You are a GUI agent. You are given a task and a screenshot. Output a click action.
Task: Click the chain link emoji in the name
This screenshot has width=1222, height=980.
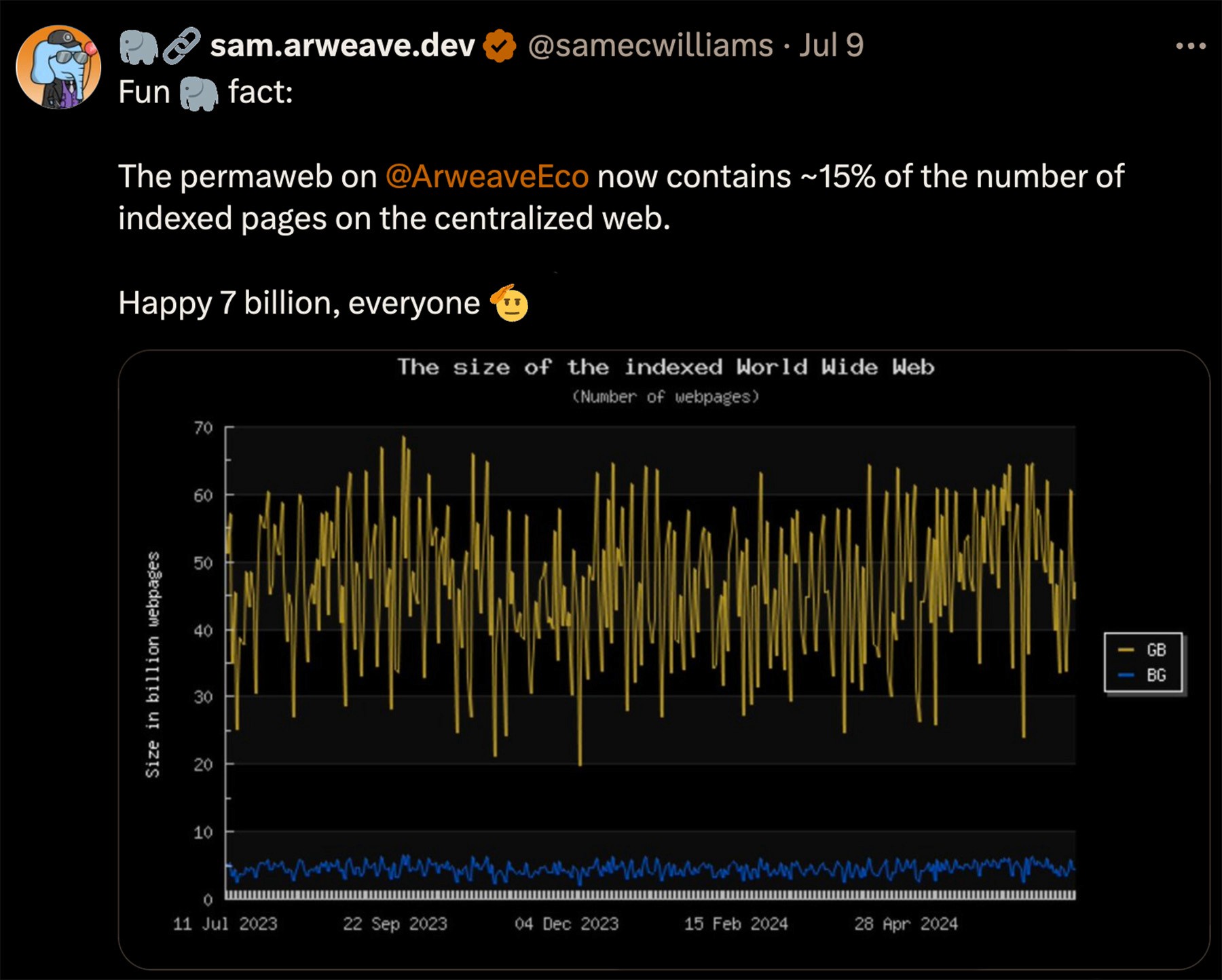pyautogui.click(x=181, y=46)
